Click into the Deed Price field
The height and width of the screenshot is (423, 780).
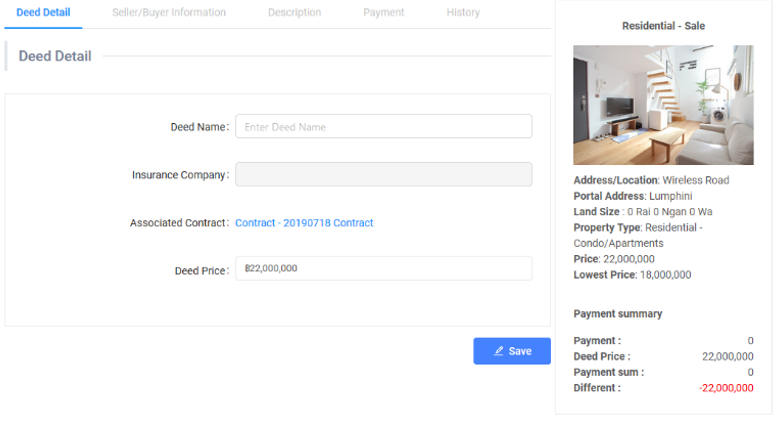coord(383,268)
